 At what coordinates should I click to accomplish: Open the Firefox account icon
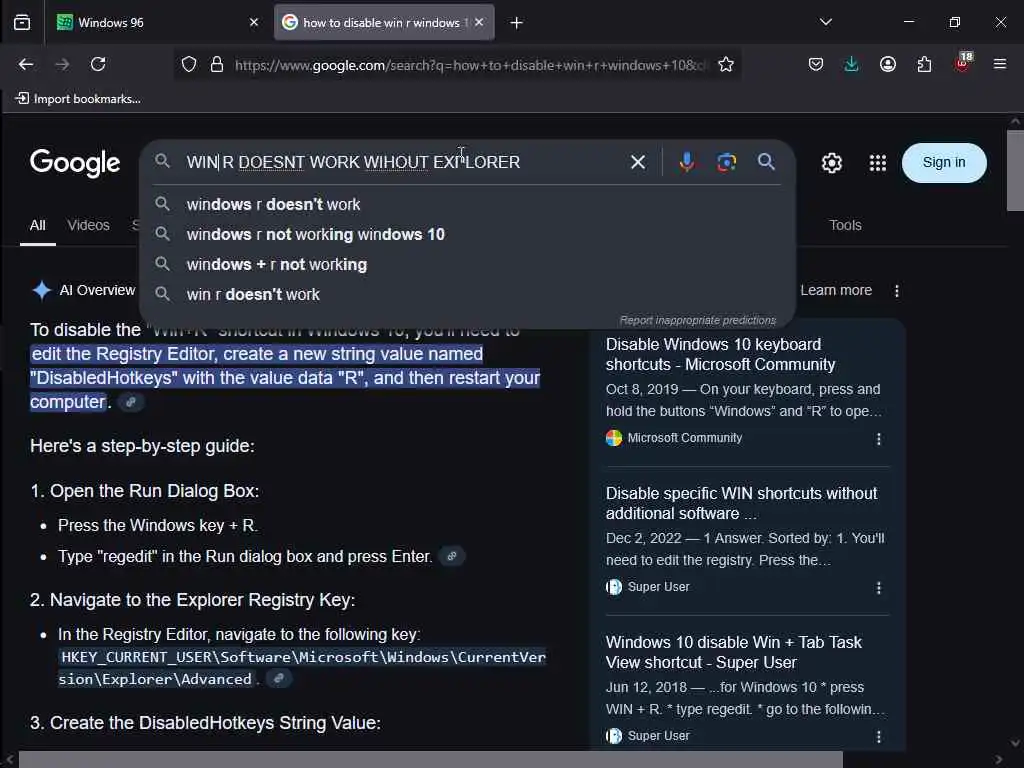888,64
